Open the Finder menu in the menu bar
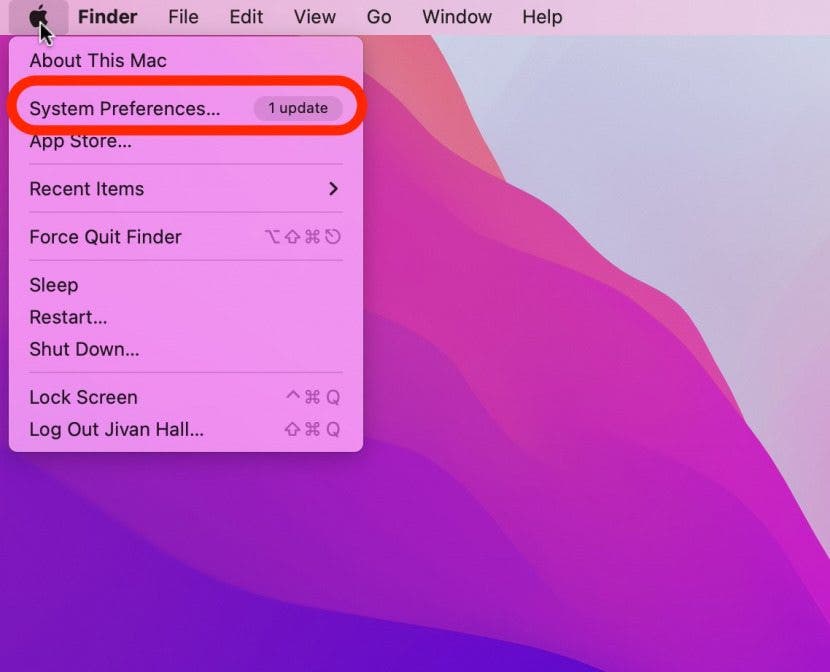 (107, 17)
